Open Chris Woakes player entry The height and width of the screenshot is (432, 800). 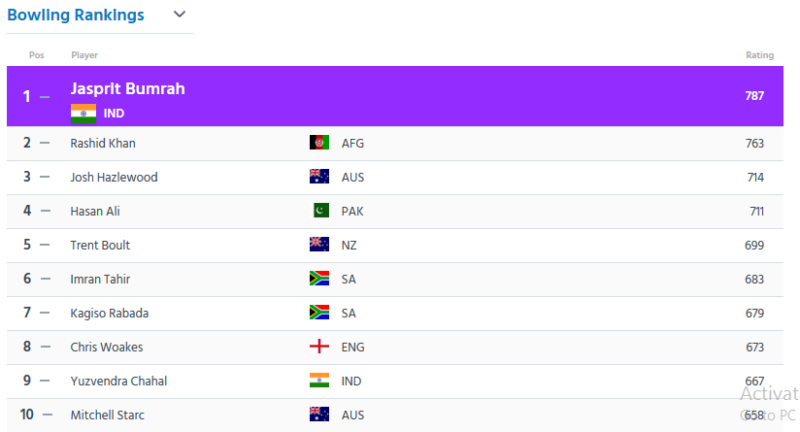click(107, 347)
